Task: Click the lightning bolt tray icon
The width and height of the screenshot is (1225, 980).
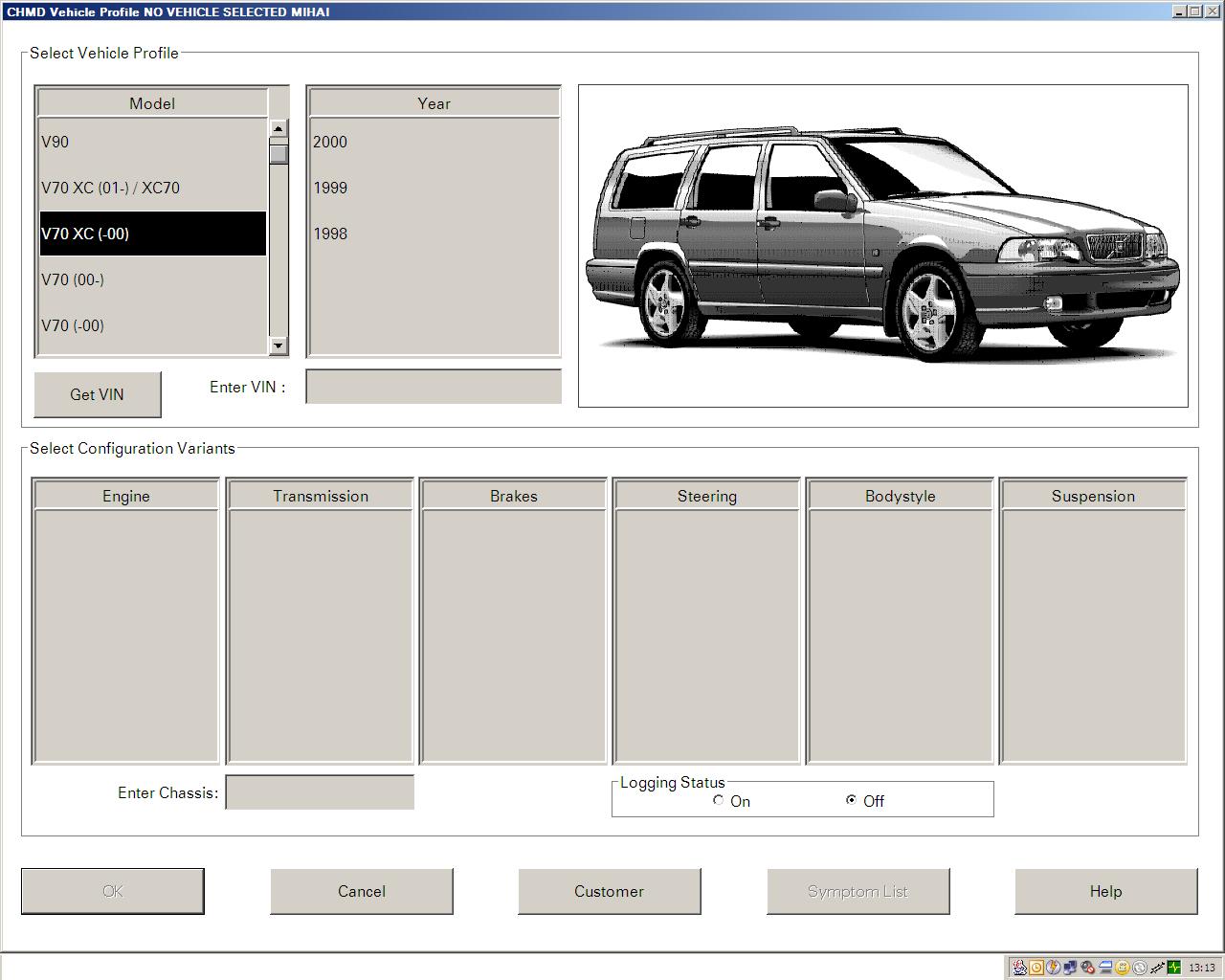Action: [x=1054, y=968]
